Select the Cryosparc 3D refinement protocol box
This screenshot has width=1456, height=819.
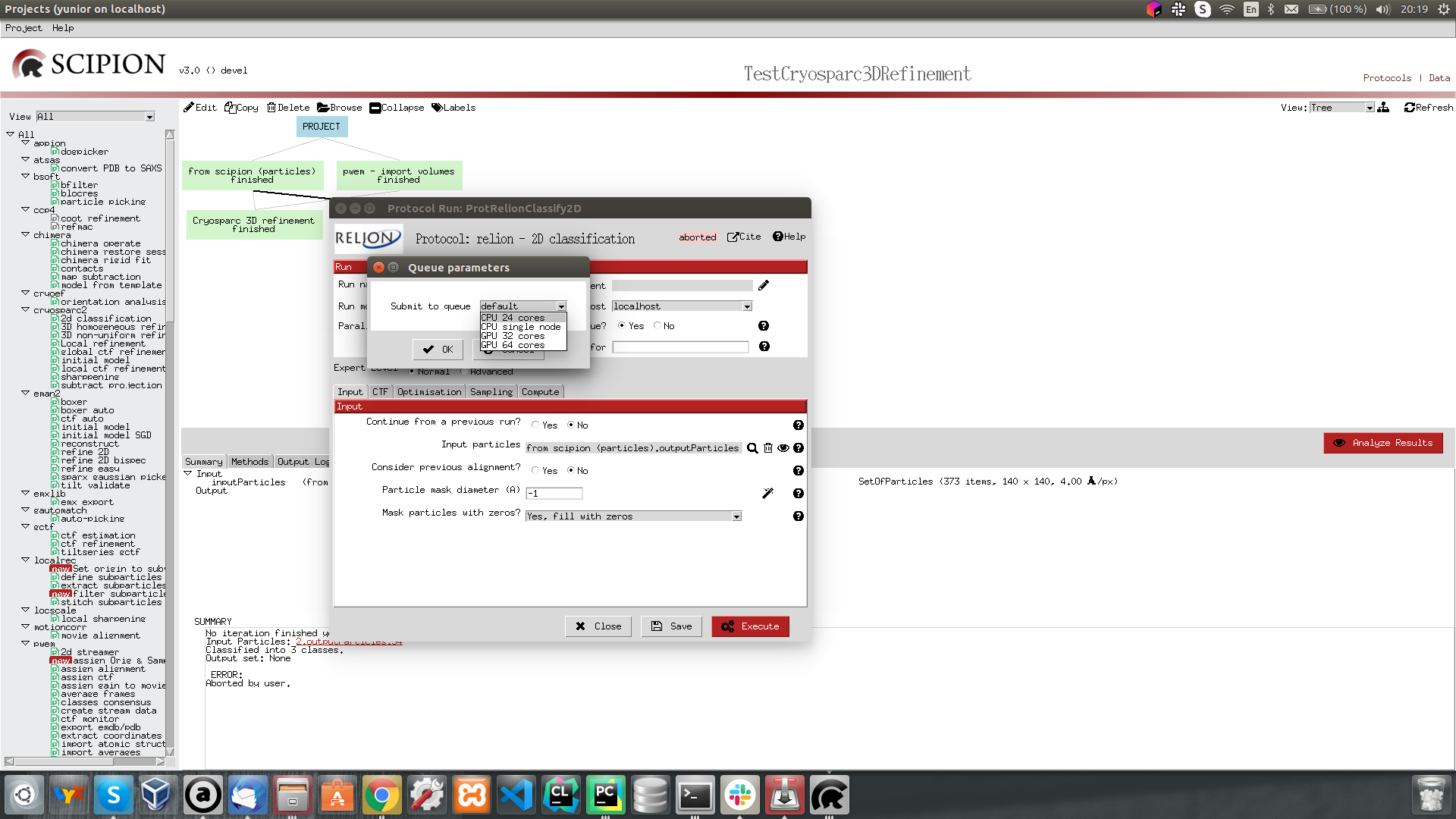[254, 224]
